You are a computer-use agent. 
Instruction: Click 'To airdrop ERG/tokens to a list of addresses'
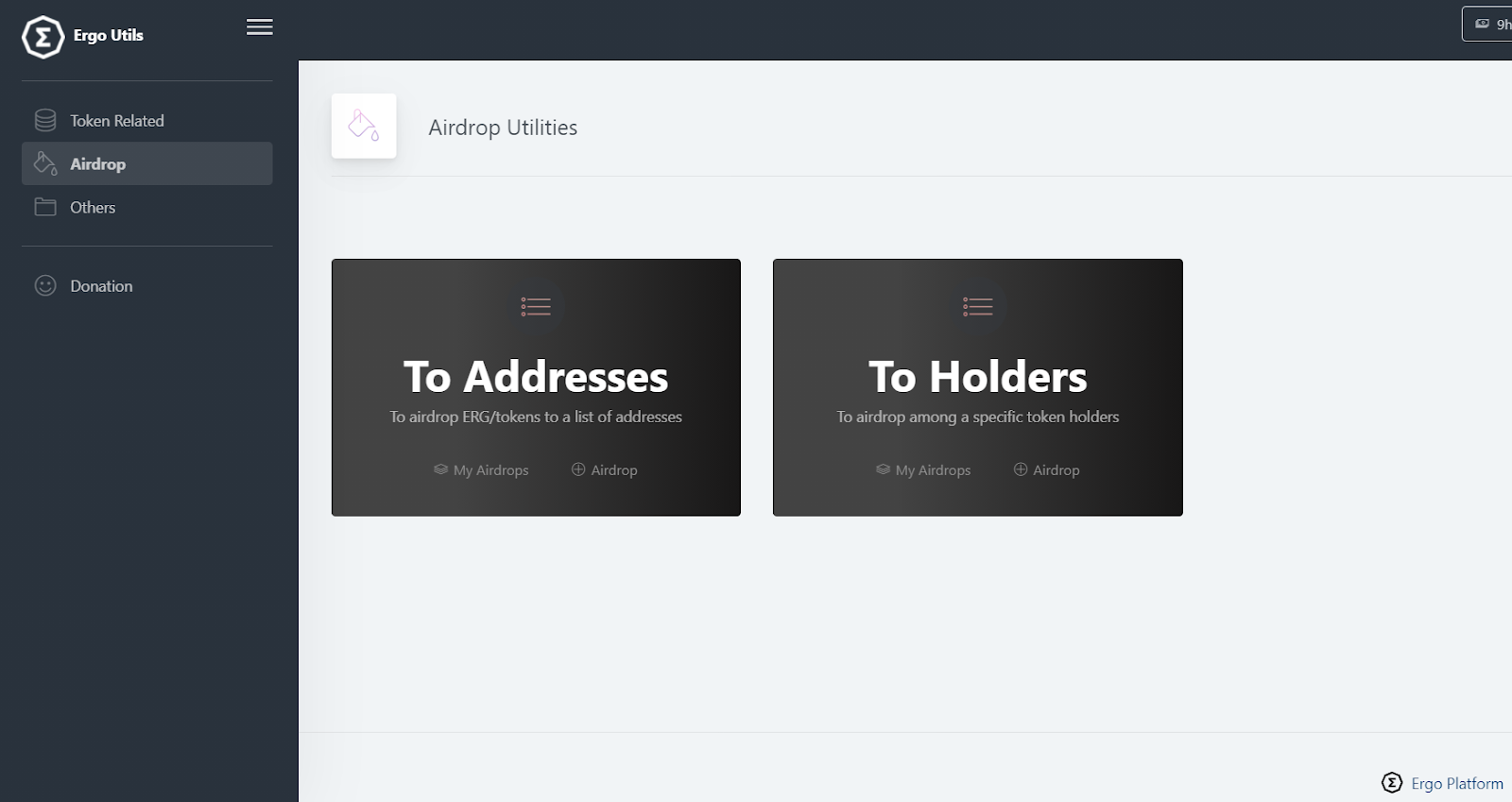pyautogui.click(x=536, y=417)
